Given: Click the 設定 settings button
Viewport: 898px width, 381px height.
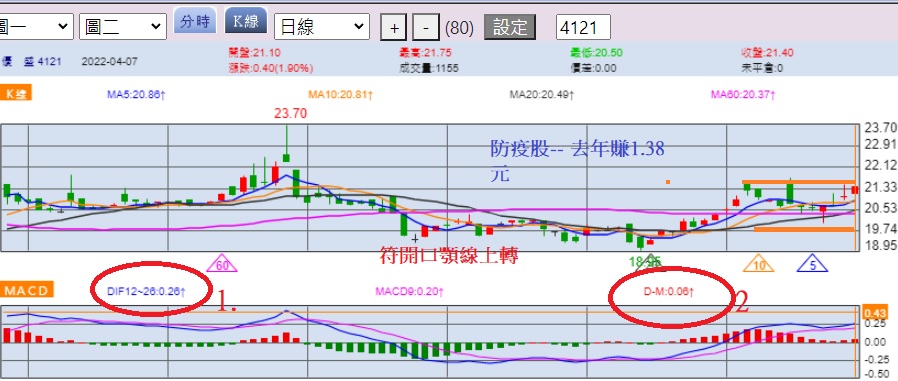Looking at the screenshot, I should 510,27.
